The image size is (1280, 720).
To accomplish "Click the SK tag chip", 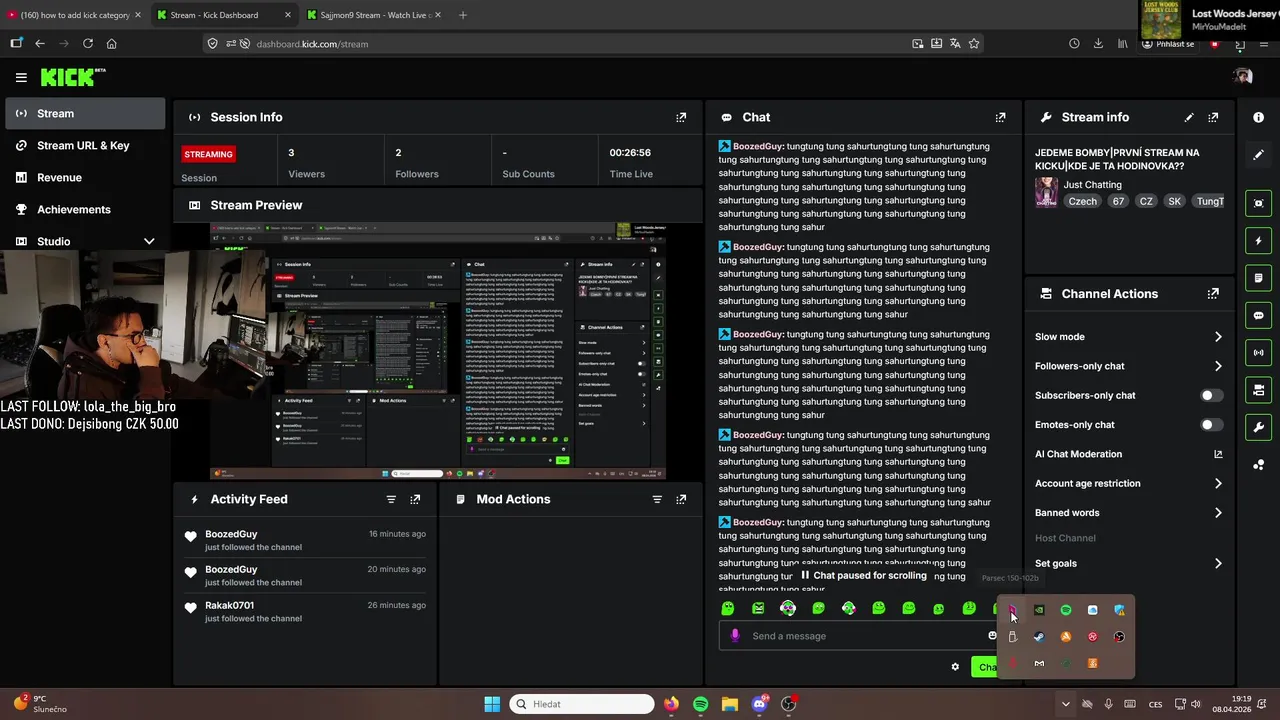I will pos(1174,201).
